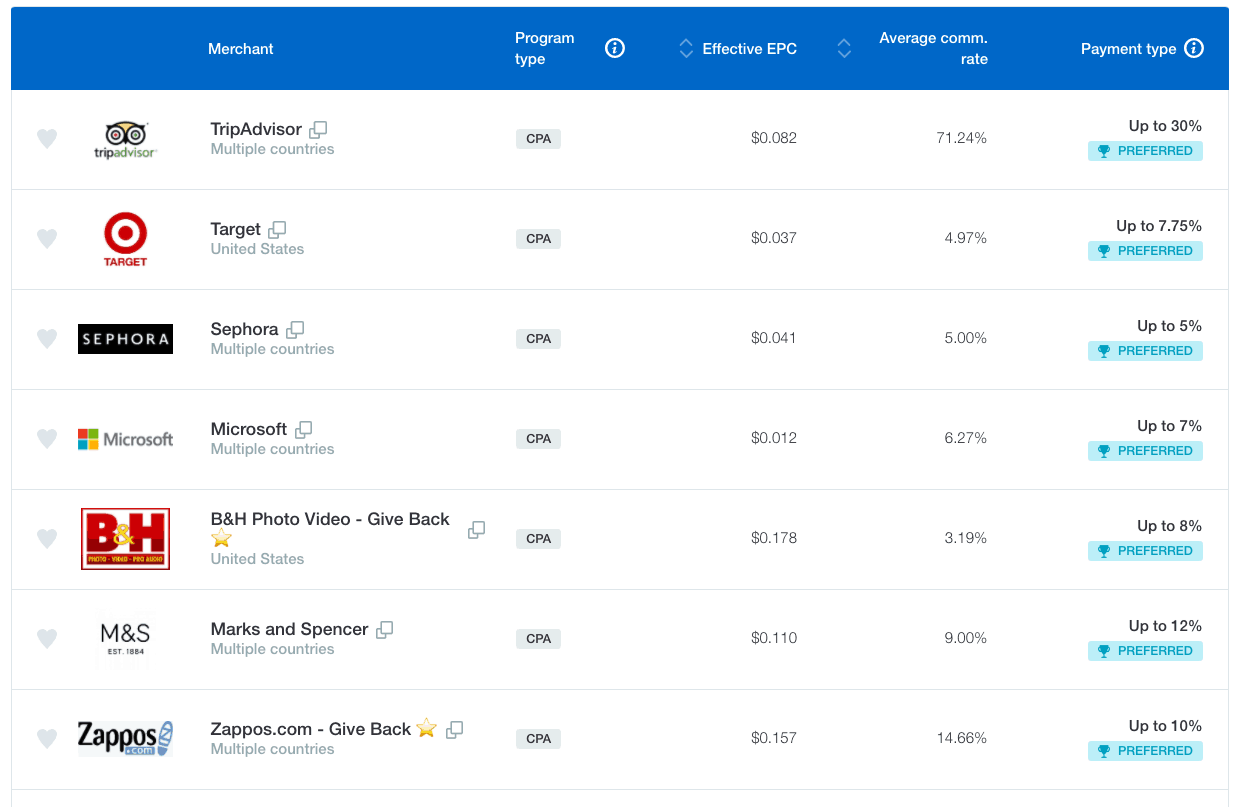1246x807 pixels.
Task: Click the PREFERRED badge for TripAdvisor
Action: pyautogui.click(x=1145, y=151)
